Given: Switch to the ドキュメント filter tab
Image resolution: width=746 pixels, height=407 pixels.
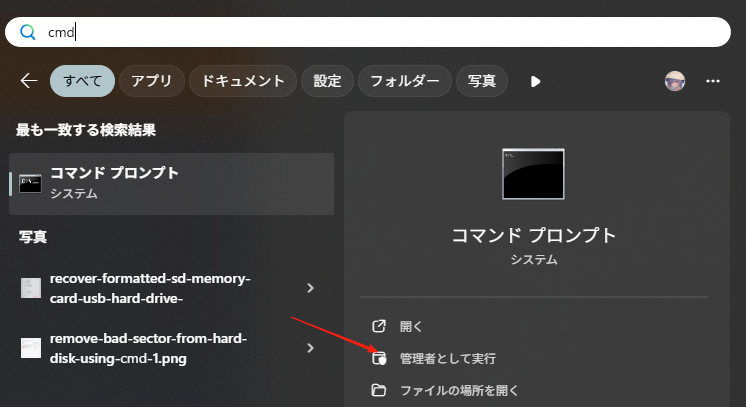Looking at the screenshot, I should (x=243, y=81).
